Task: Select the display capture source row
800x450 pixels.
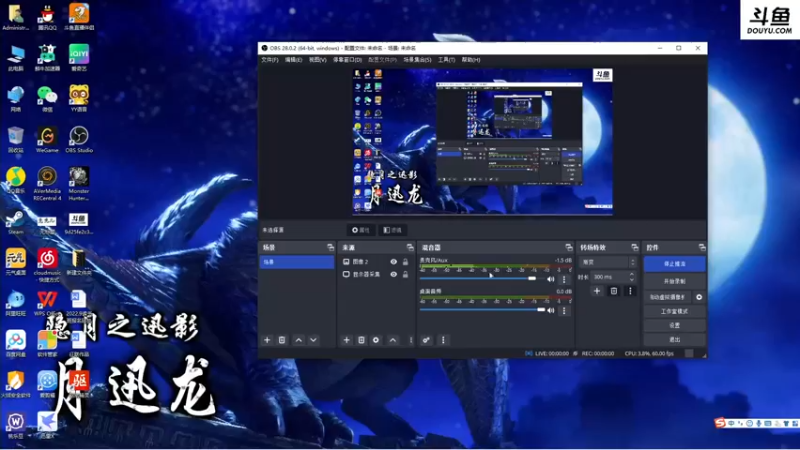Action: (376, 274)
